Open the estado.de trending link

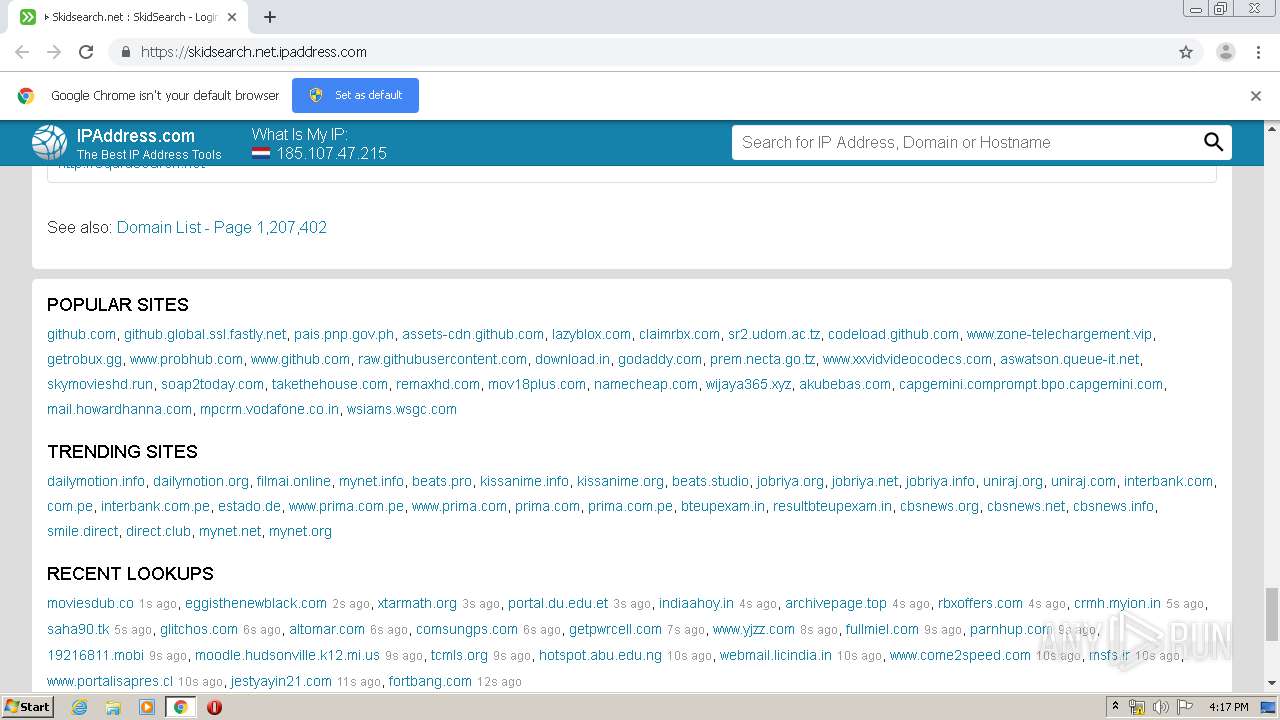point(249,506)
